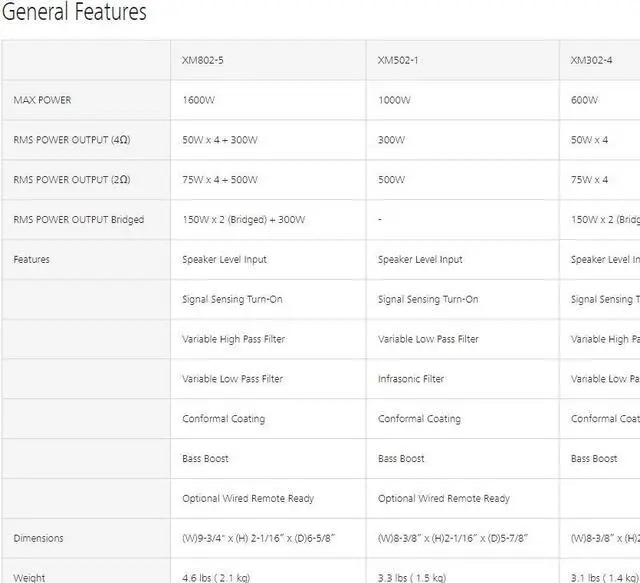Viewport: 640px width, 583px height.
Task: Select the RMS POWER OUTPUT (2Ω) label
Action: pos(71,180)
